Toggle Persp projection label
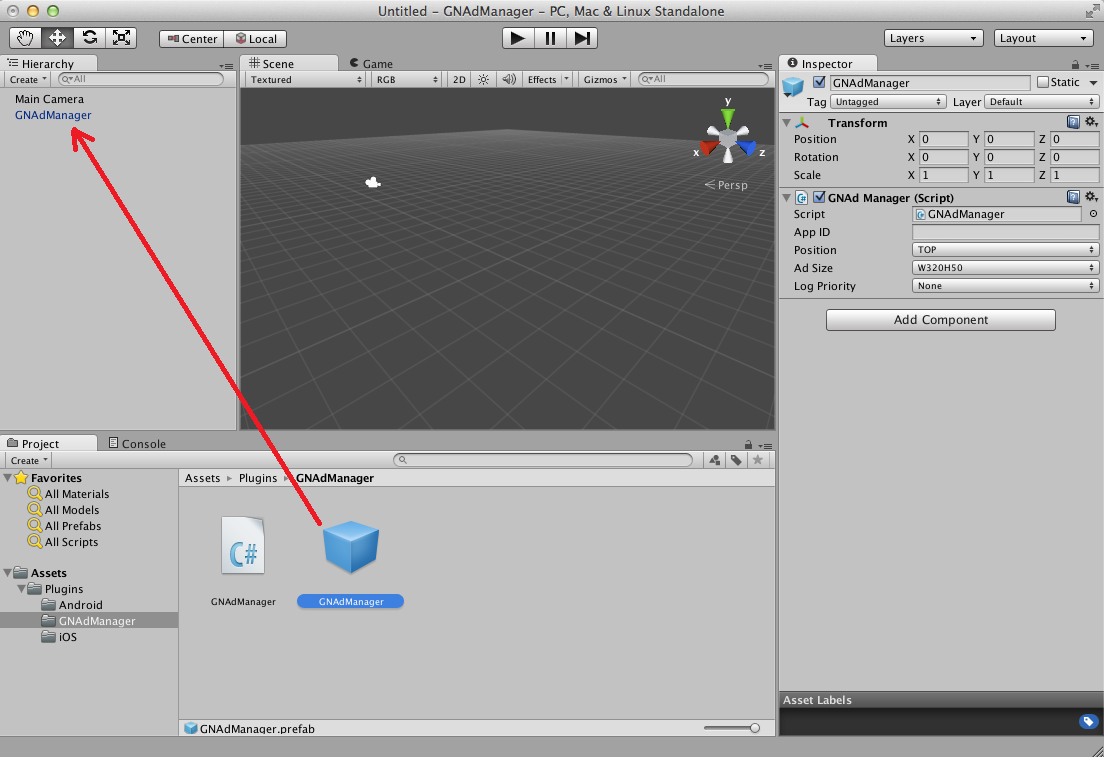 [726, 184]
